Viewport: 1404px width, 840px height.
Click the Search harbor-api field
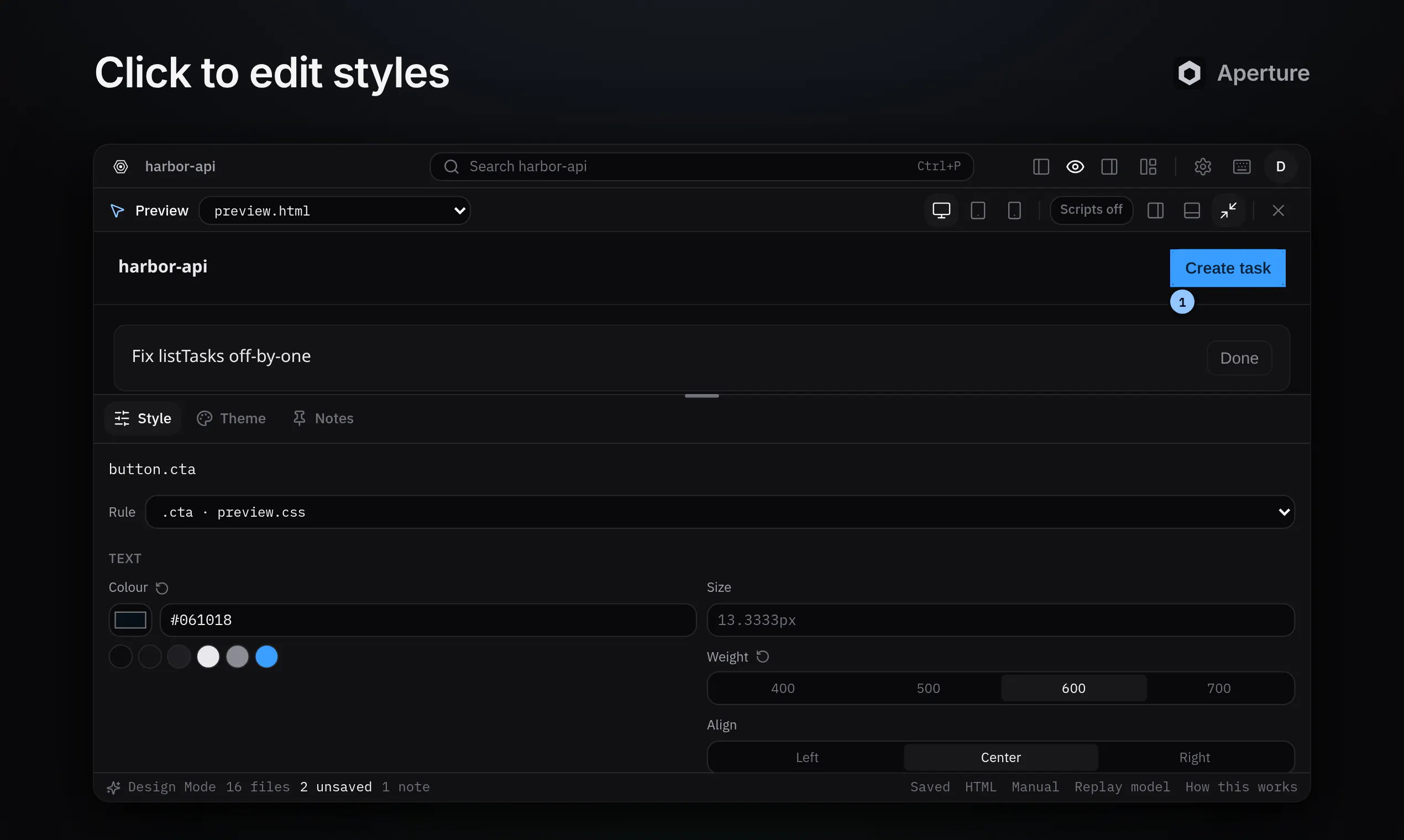pyautogui.click(x=701, y=166)
